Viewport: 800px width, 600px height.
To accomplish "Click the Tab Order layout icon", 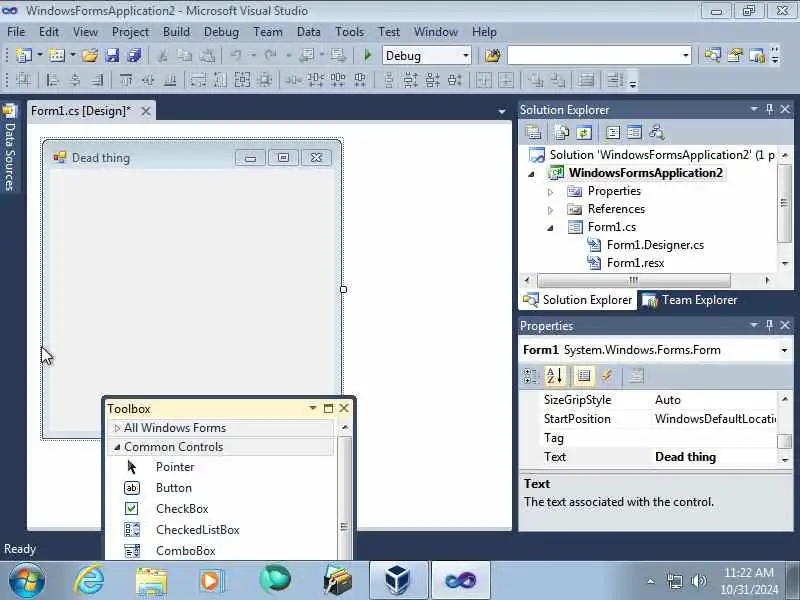I will (614, 80).
